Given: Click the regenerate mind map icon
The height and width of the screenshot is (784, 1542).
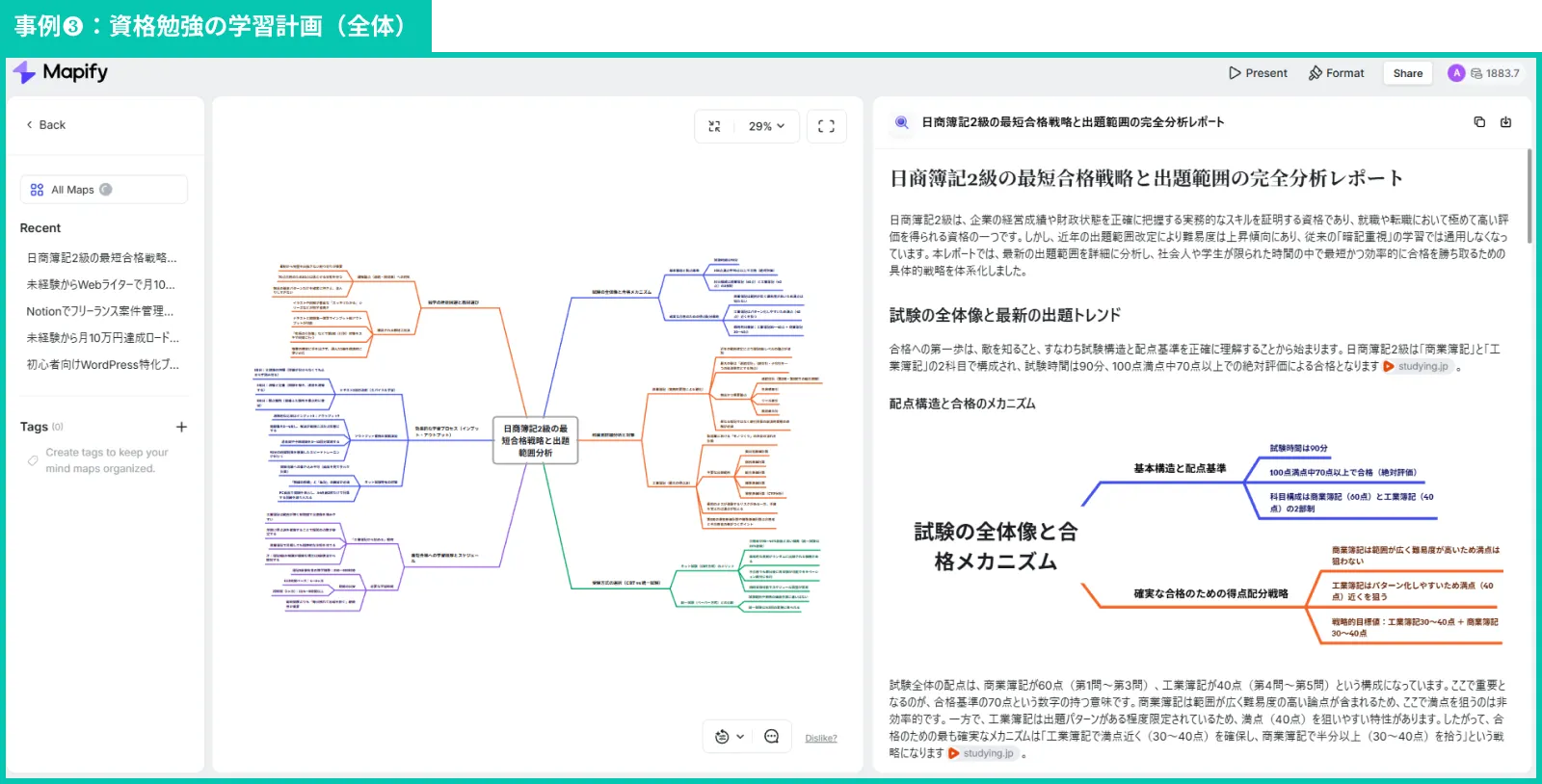Looking at the screenshot, I should point(722,737).
